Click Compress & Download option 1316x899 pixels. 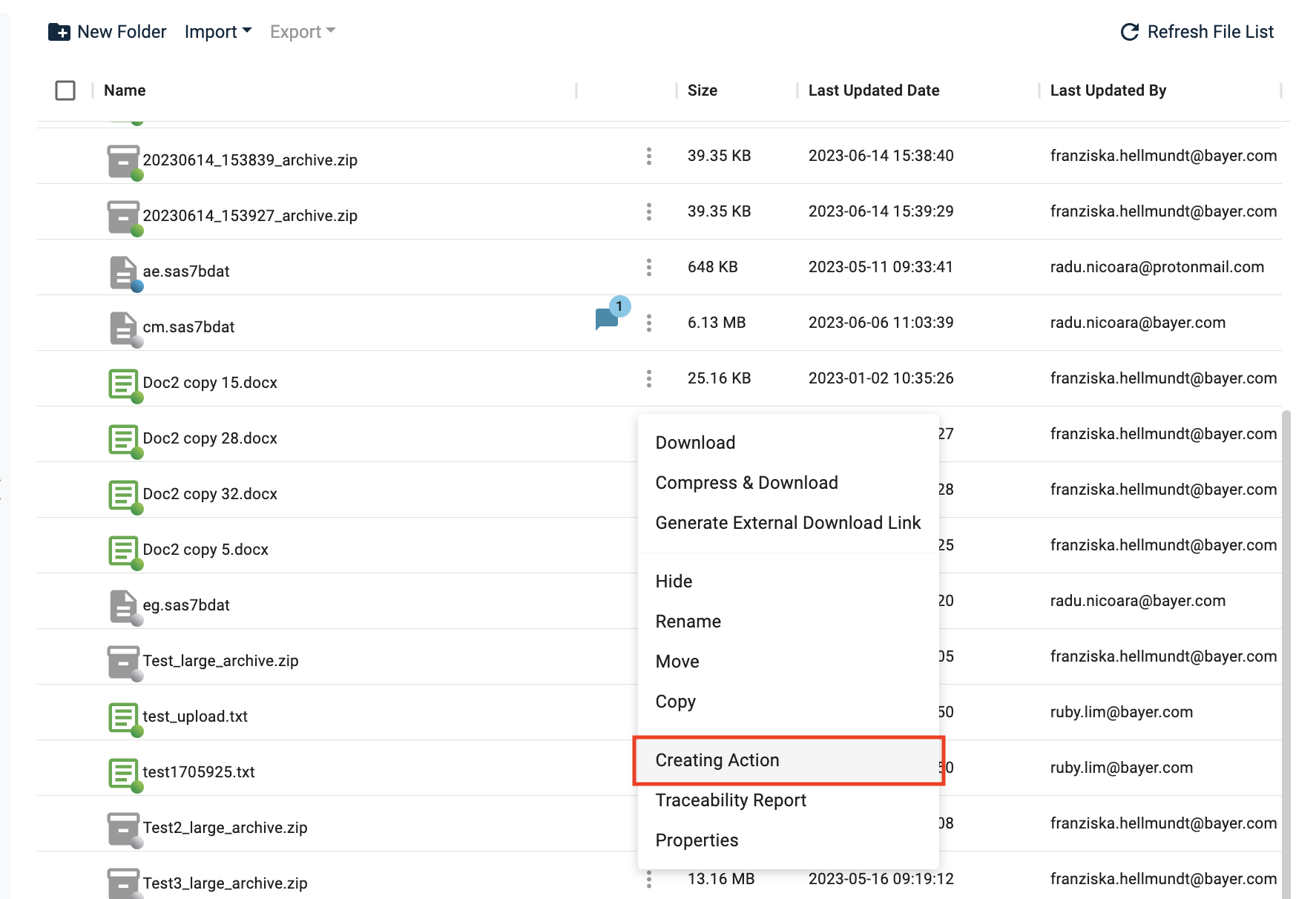746,483
